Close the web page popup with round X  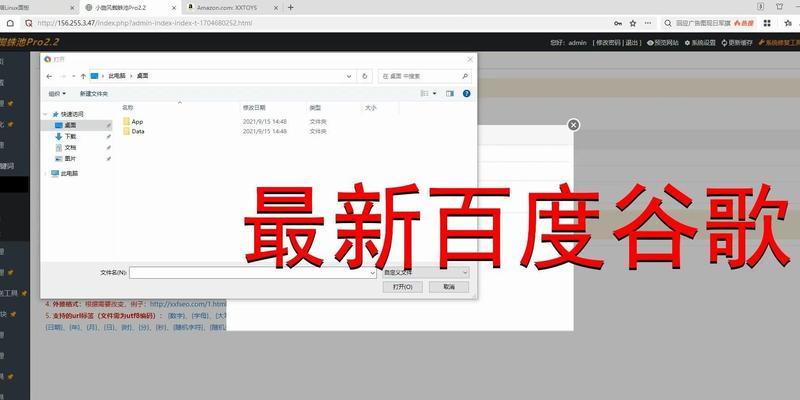(573, 125)
